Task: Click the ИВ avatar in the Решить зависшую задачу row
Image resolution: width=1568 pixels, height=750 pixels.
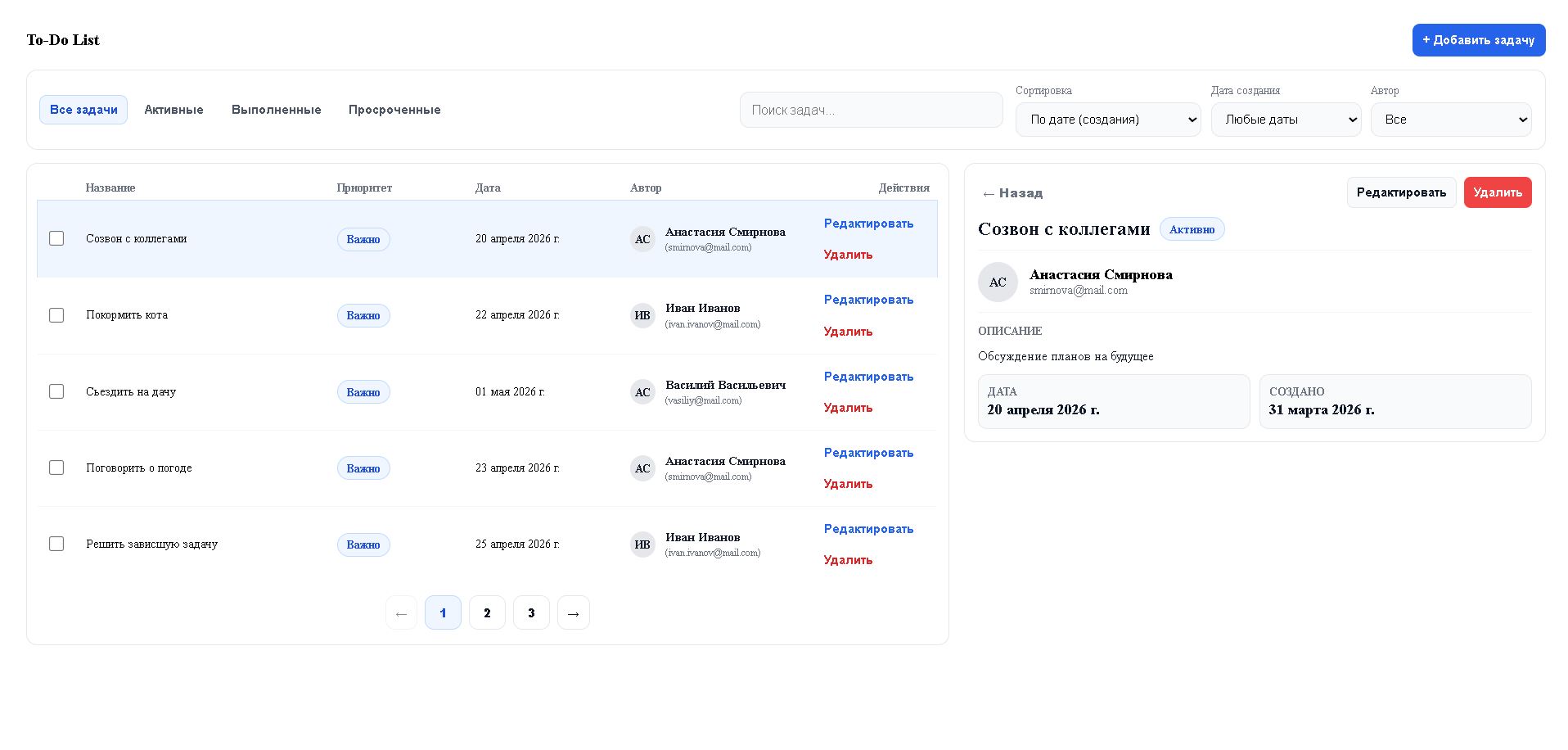Action: (x=642, y=544)
